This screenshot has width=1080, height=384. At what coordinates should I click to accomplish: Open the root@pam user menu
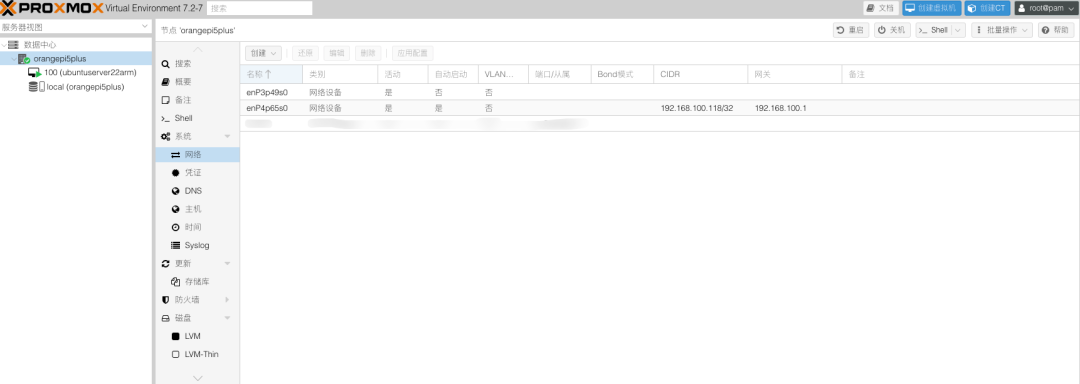(x=1044, y=8)
